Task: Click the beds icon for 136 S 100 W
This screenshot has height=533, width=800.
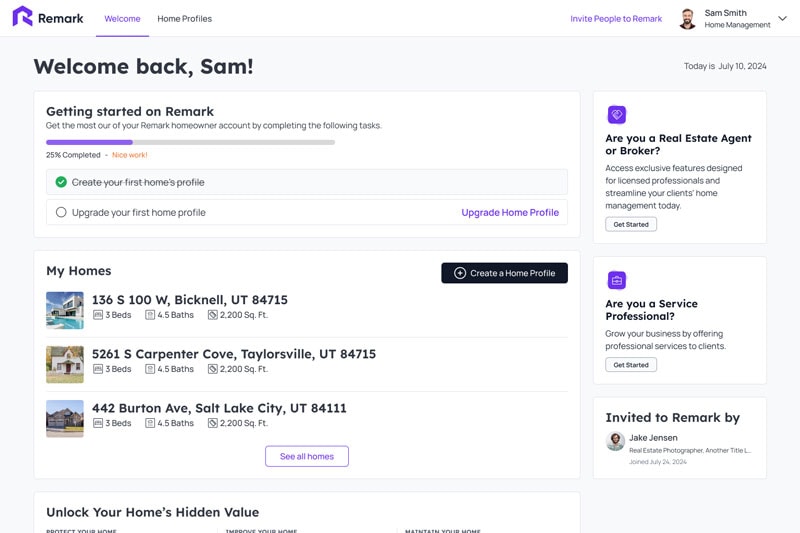Action: (x=98, y=315)
